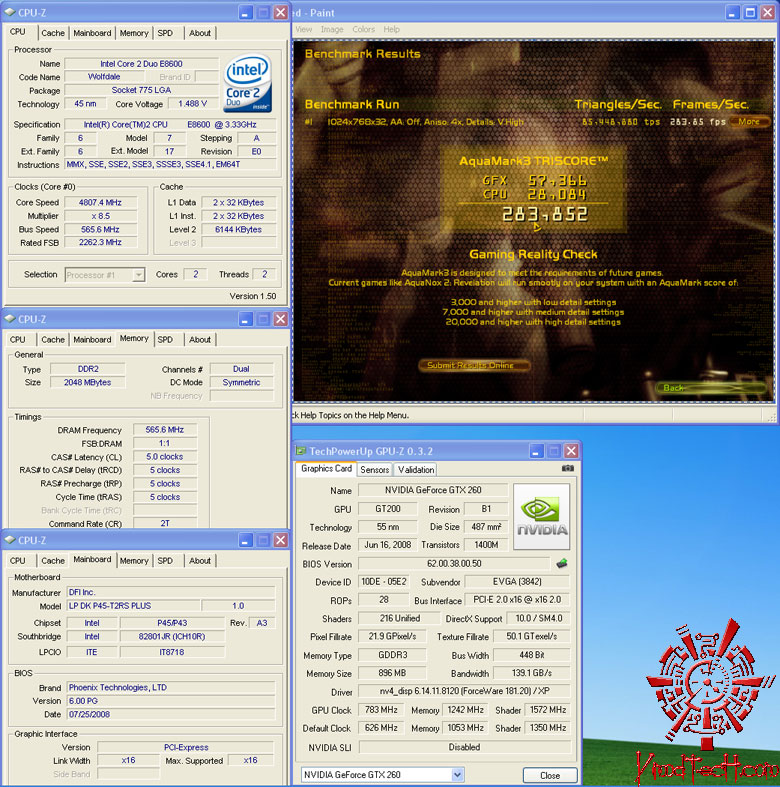Image resolution: width=780 pixels, height=787 pixels.
Task: Click the Close button in GPU-Z
Action: [x=550, y=775]
